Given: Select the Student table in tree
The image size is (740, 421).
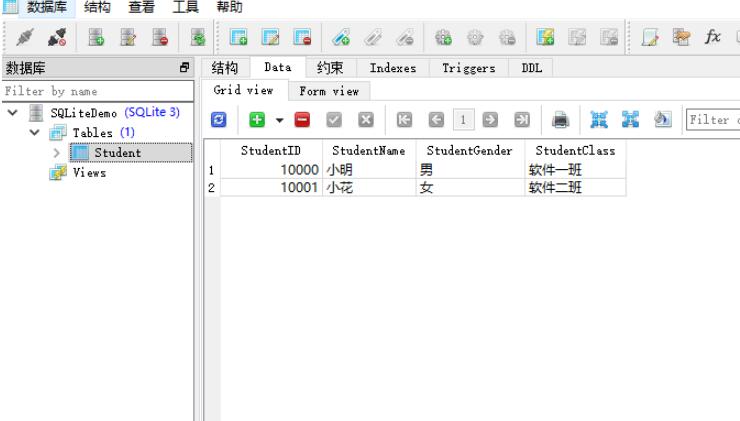Looking at the screenshot, I should point(131,152).
